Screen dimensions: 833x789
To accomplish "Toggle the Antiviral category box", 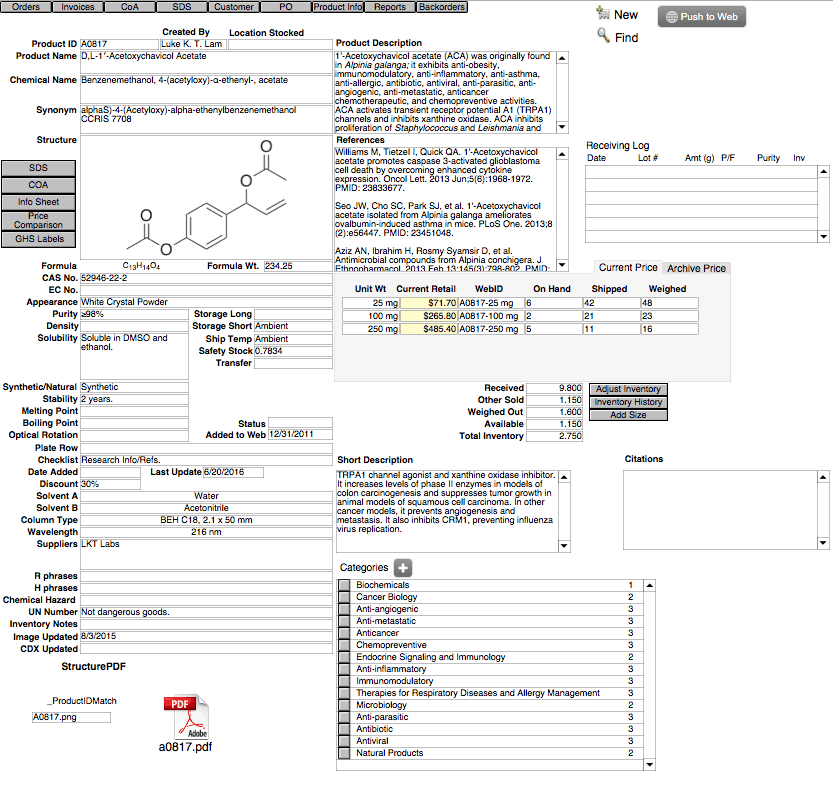I will point(344,741).
